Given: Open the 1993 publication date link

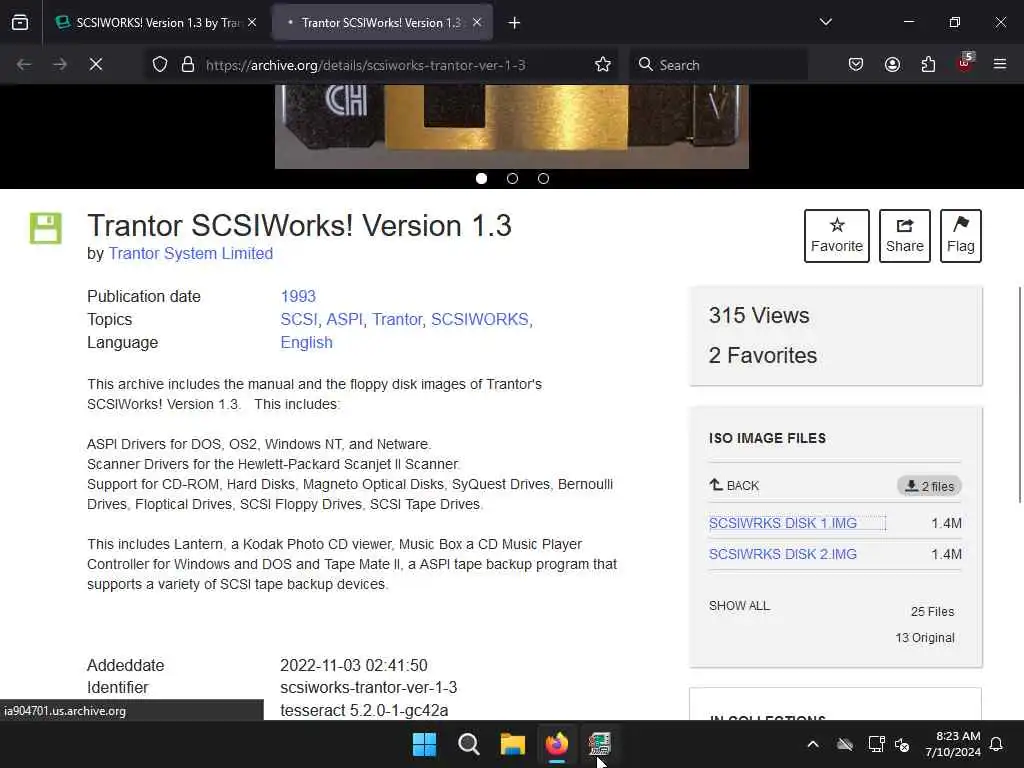Looking at the screenshot, I should [298, 296].
